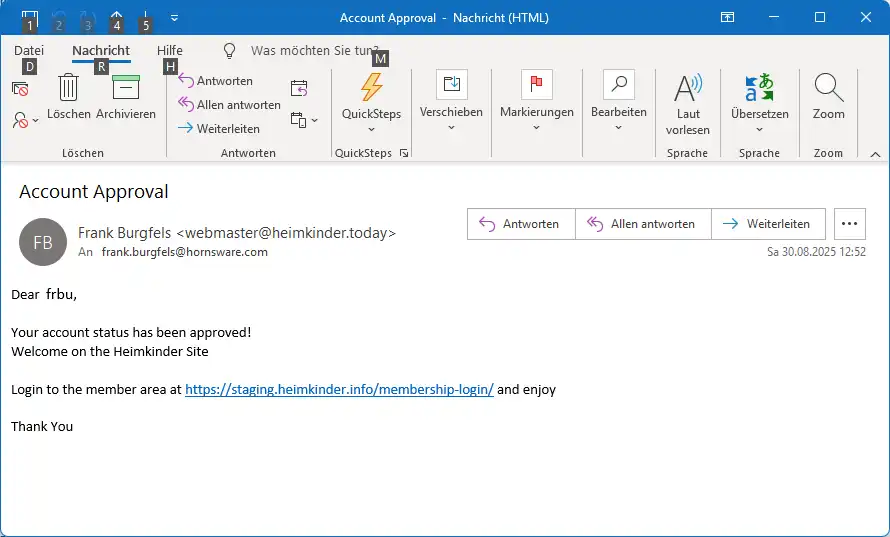
Task: Click the Laut vorlesen icon
Action: click(688, 89)
